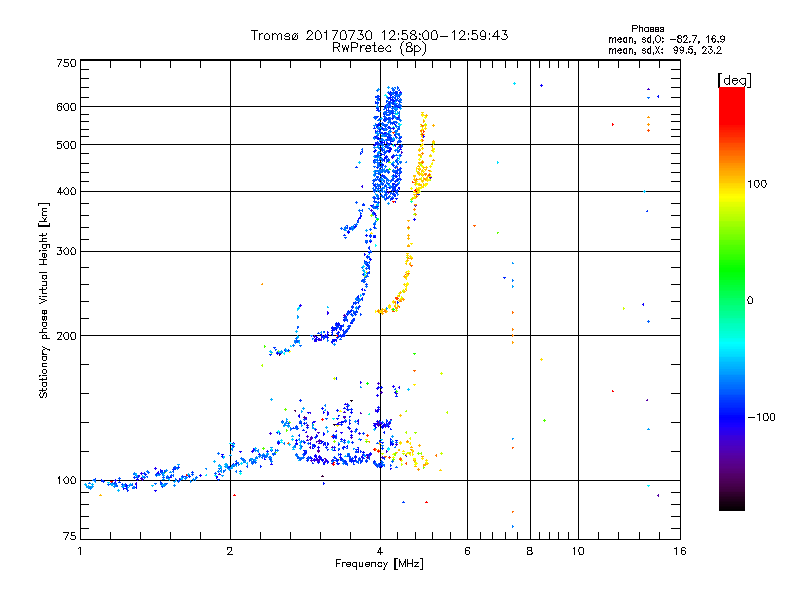Click the 'mean, sd,O: -82.7, 16.9' statistic
This screenshot has width=800, height=600.
(666, 39)
